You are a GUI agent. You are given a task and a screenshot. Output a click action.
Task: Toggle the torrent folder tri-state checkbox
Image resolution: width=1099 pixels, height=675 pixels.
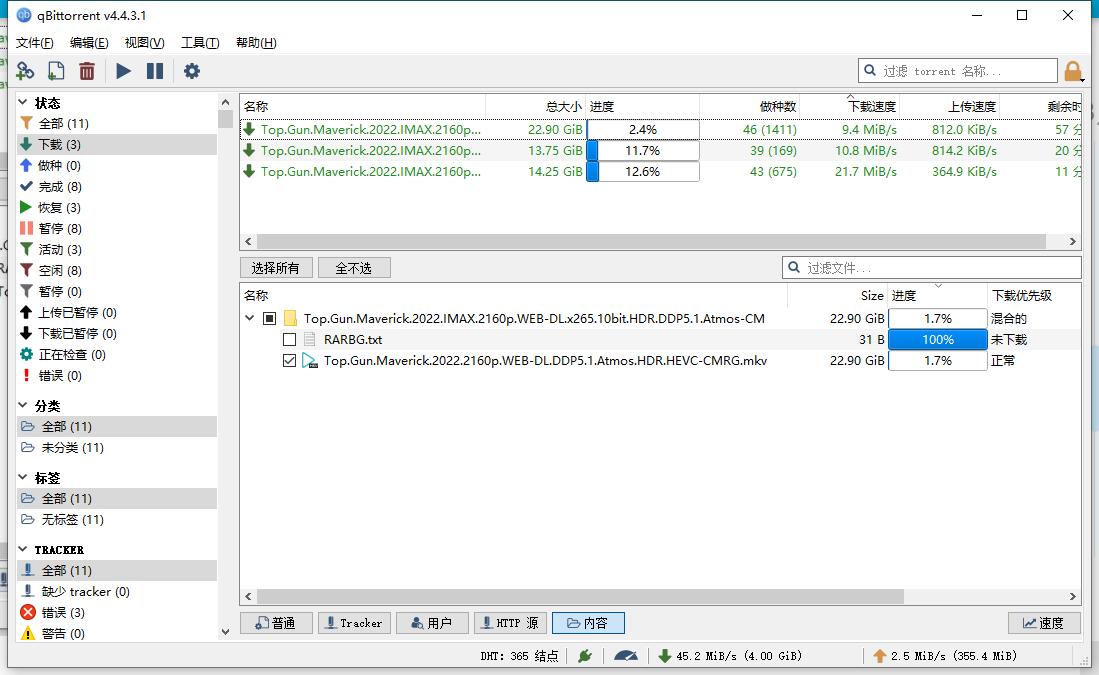click(x=270, y=318)
